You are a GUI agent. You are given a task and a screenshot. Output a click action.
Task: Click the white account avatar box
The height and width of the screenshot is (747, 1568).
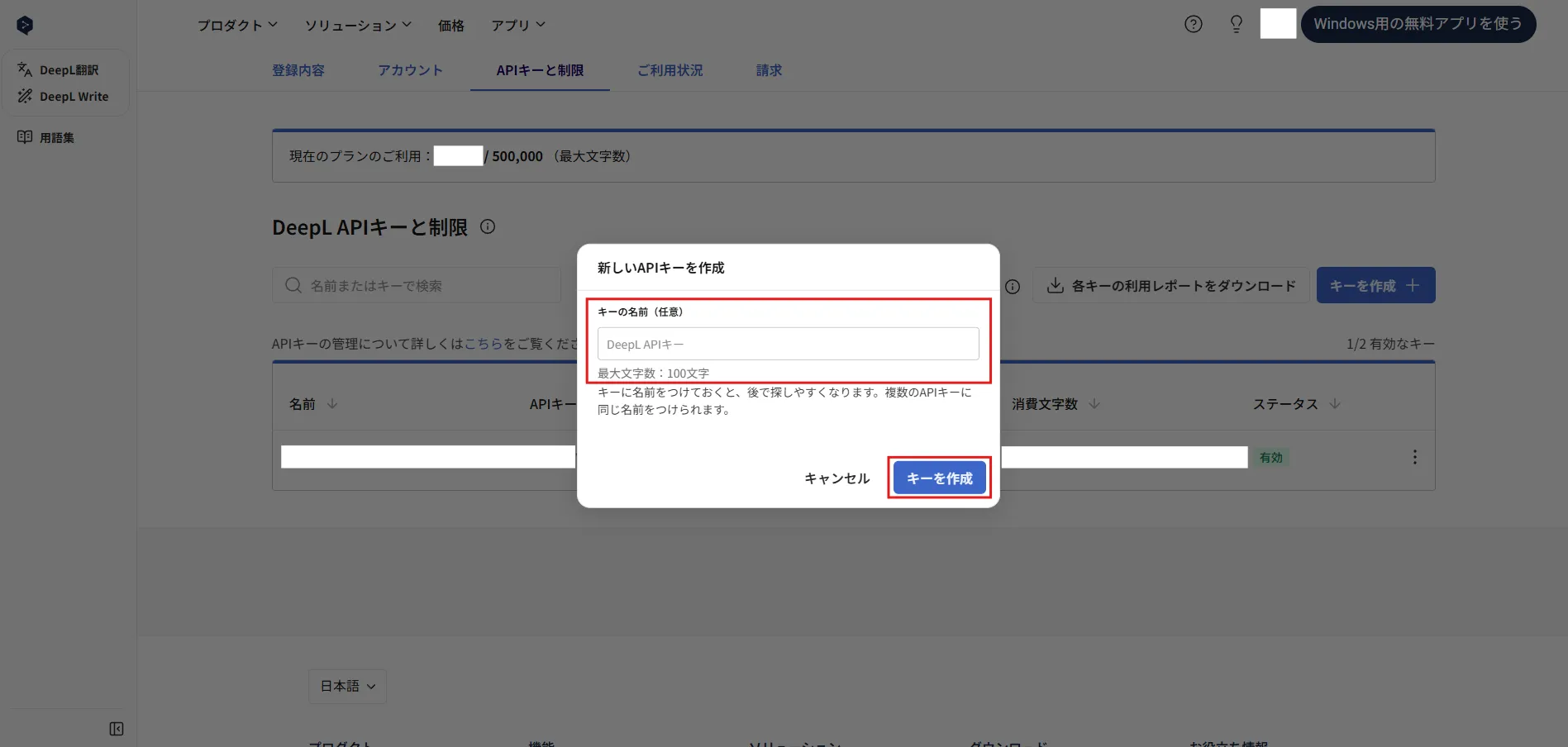tap(1278, 23)
